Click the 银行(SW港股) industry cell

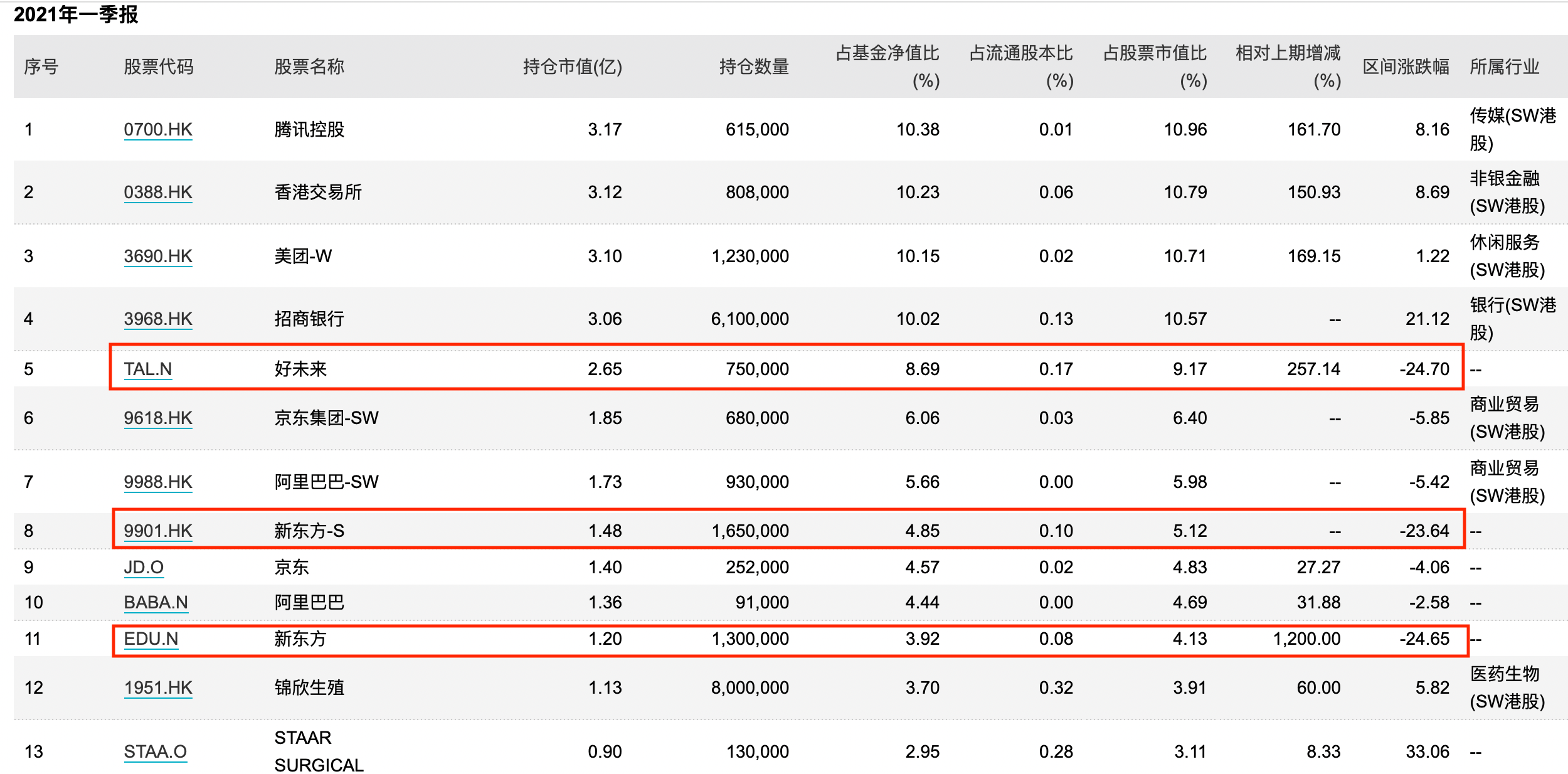point(1513,319)
